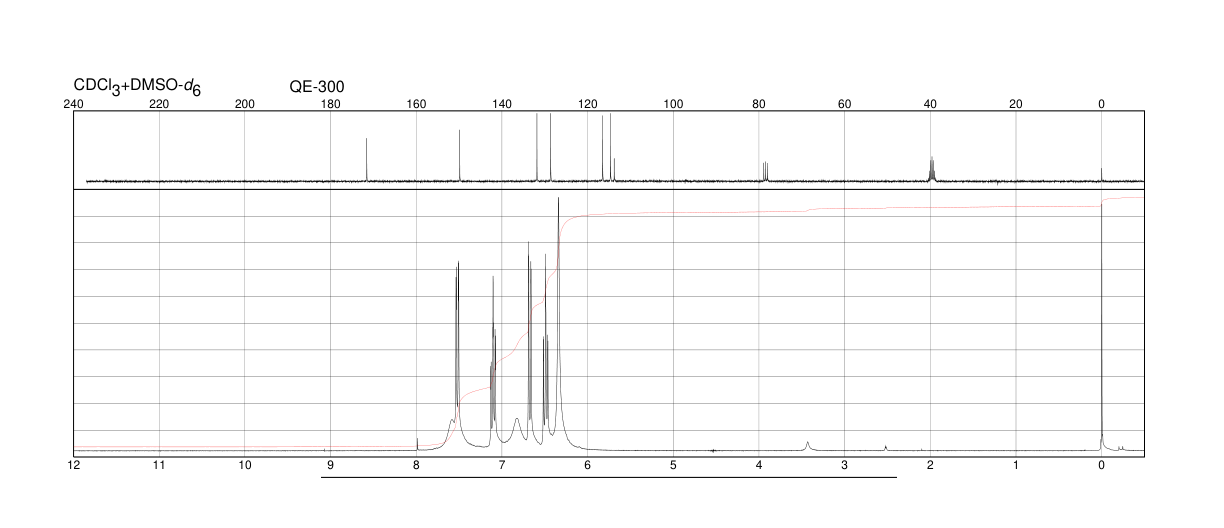Click the 8 tick label on proton axis
This screenshot has width=1224, height=528.
416,466
